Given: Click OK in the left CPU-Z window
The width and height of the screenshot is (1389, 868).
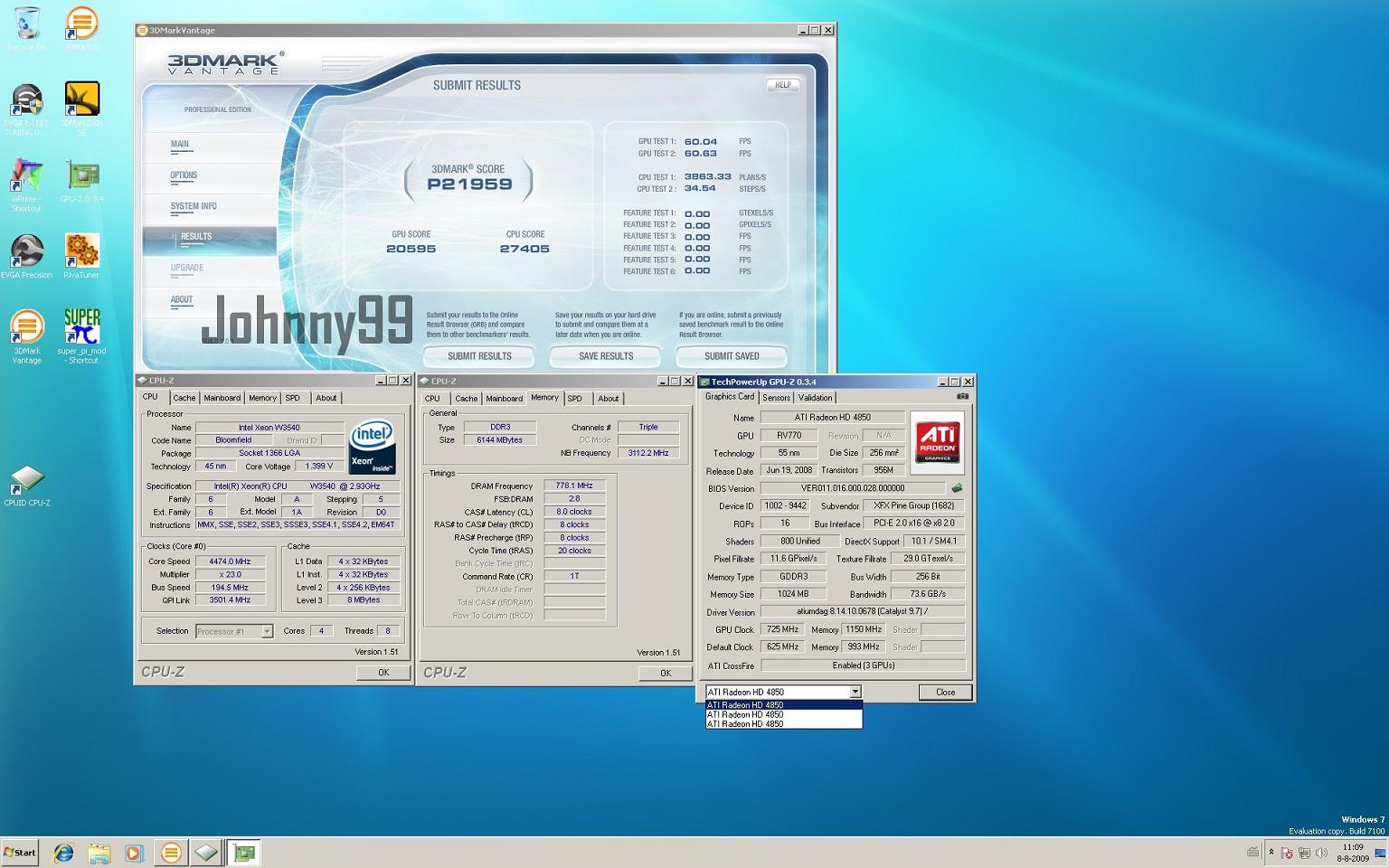Looking at the screenshot, I should coord(383,673).
